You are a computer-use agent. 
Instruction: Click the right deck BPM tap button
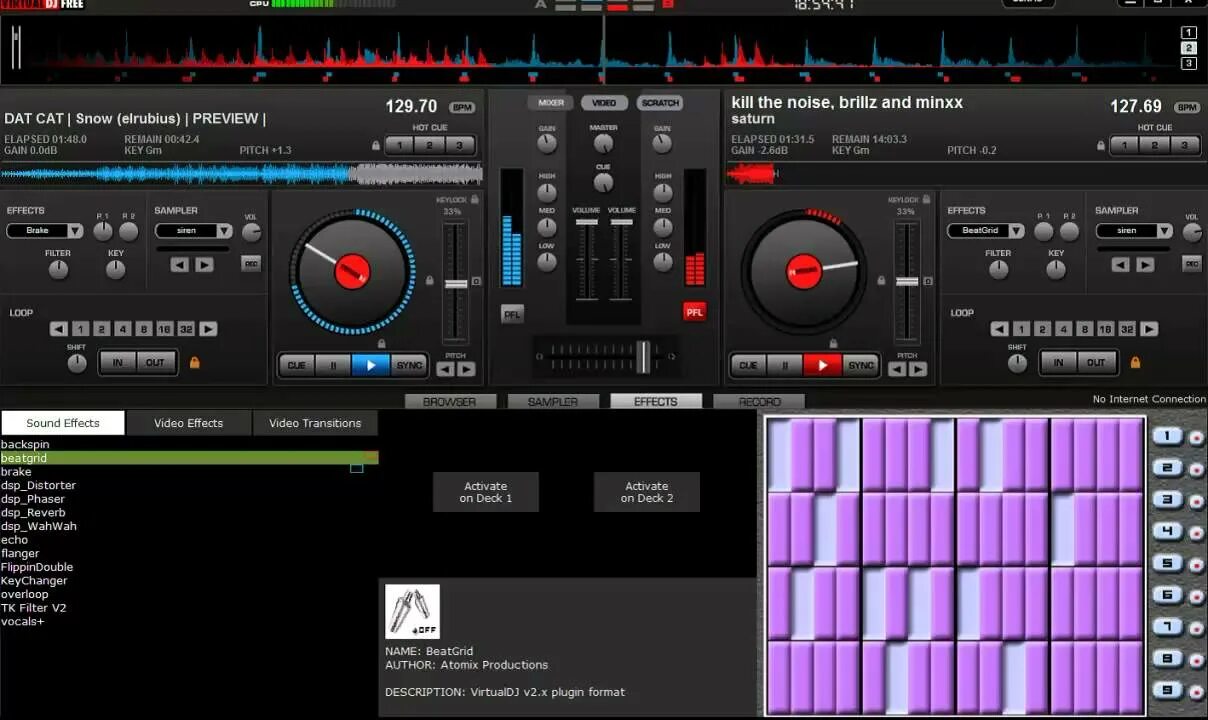[x=1186, y=107]
